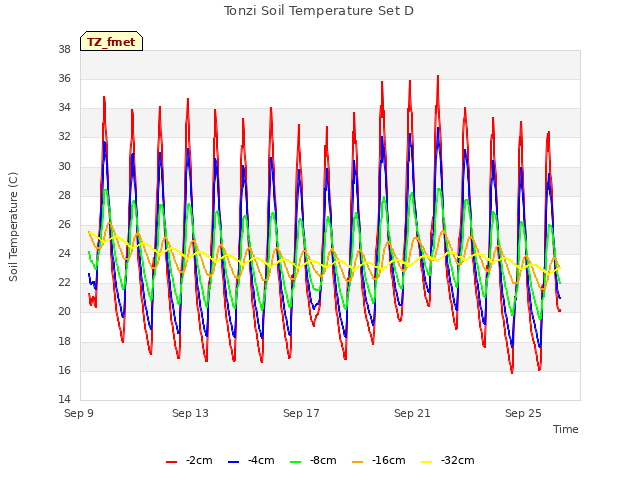Click the yellow -32cm legend swatch
Viewport: 640px width, 480px height.
click(427, 462)
